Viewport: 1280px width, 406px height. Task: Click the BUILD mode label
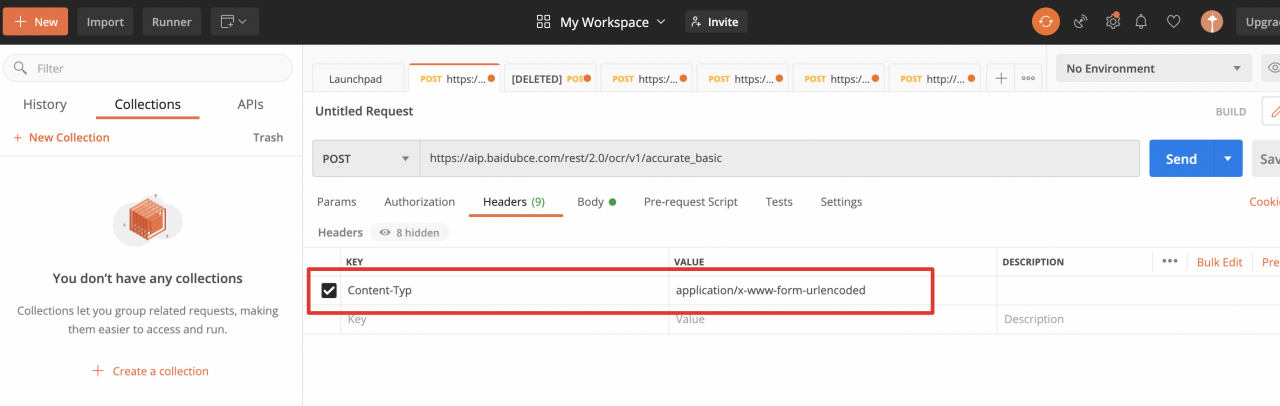[x=1231, y=112]
